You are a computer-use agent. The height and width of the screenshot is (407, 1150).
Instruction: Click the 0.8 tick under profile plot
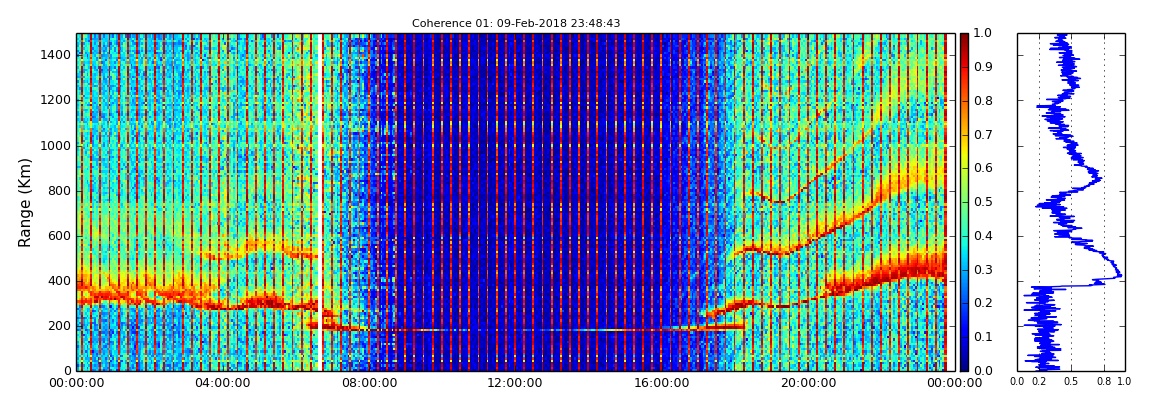tap(1105, 381)
